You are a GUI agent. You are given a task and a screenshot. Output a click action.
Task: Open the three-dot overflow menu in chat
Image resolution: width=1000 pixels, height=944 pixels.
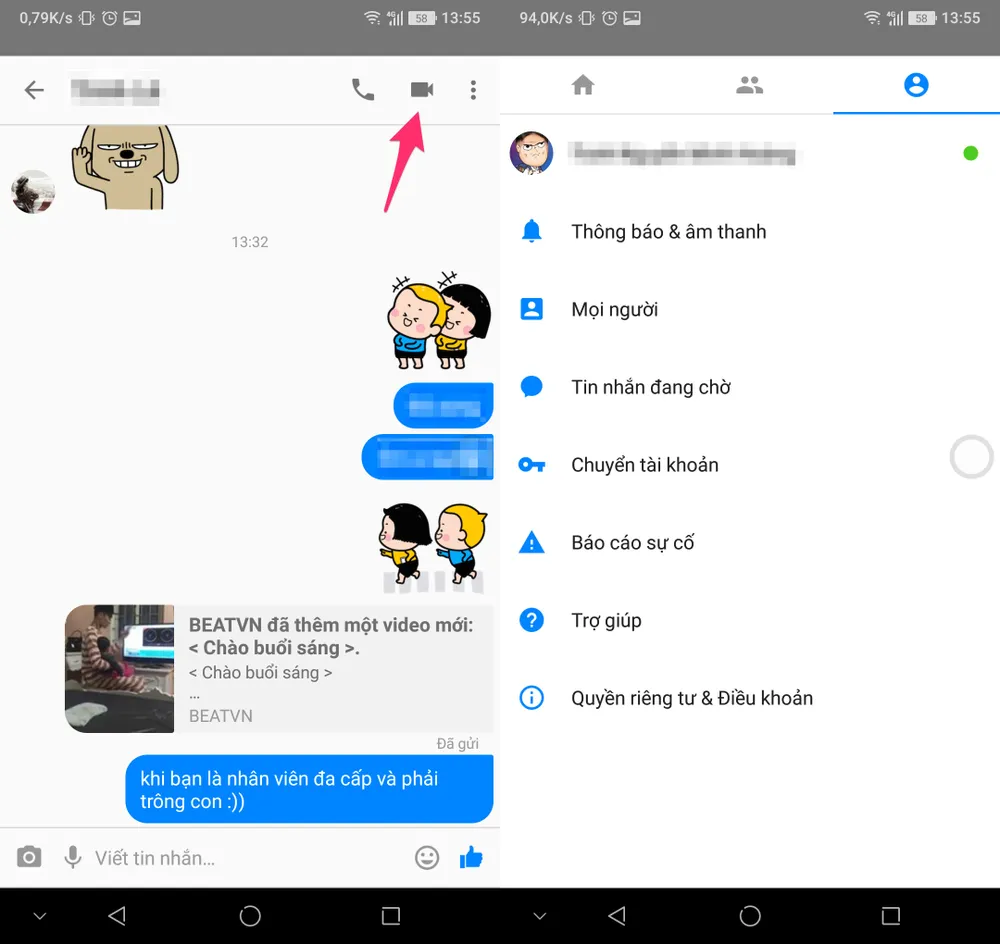point(473,90)
